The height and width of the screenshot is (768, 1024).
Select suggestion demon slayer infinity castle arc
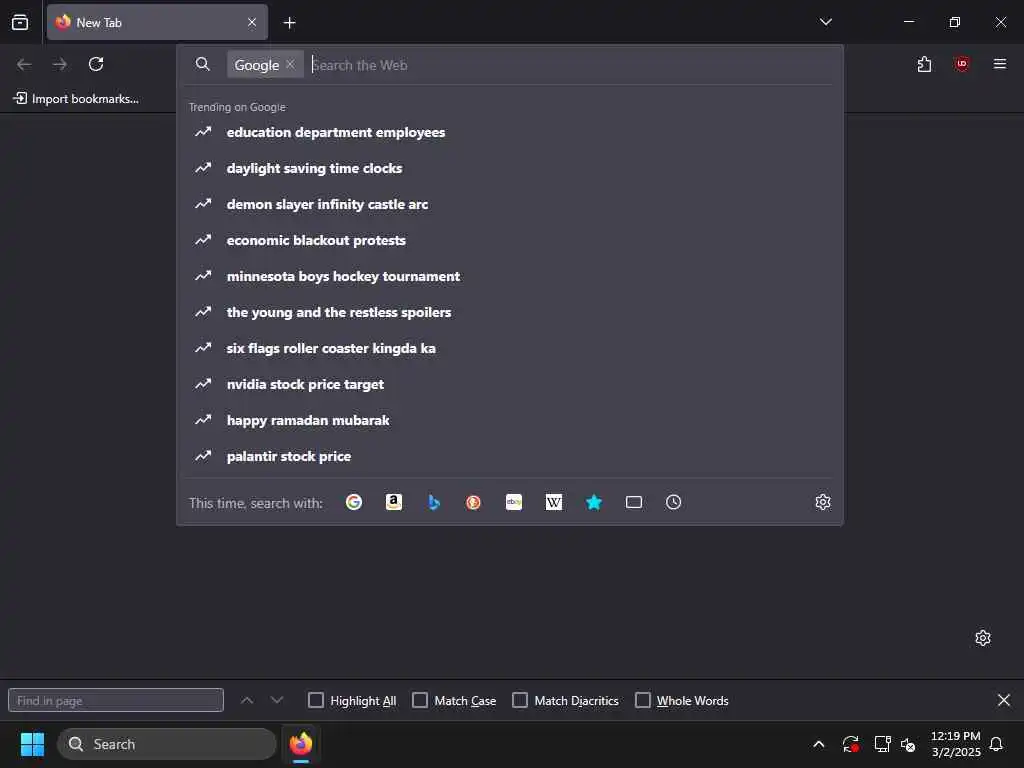tap(509, 204)
